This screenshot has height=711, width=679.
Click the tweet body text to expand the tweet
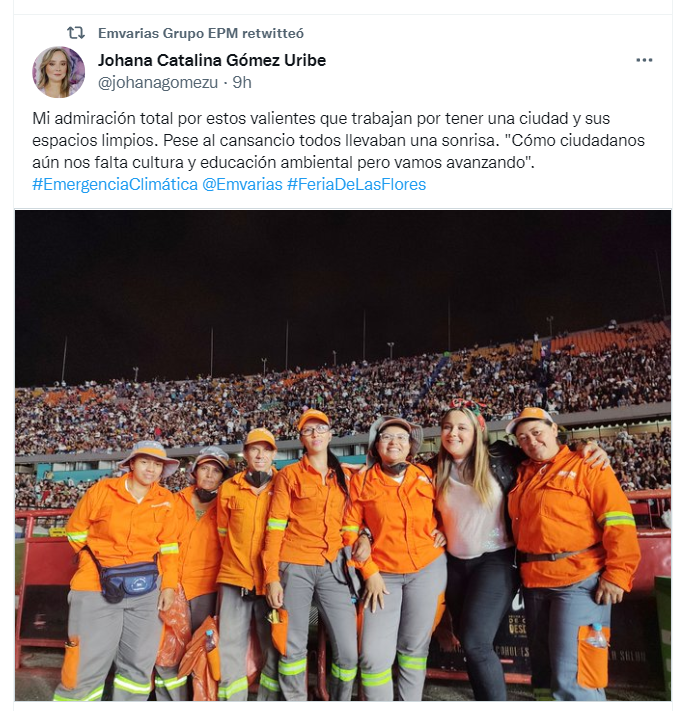338,140
